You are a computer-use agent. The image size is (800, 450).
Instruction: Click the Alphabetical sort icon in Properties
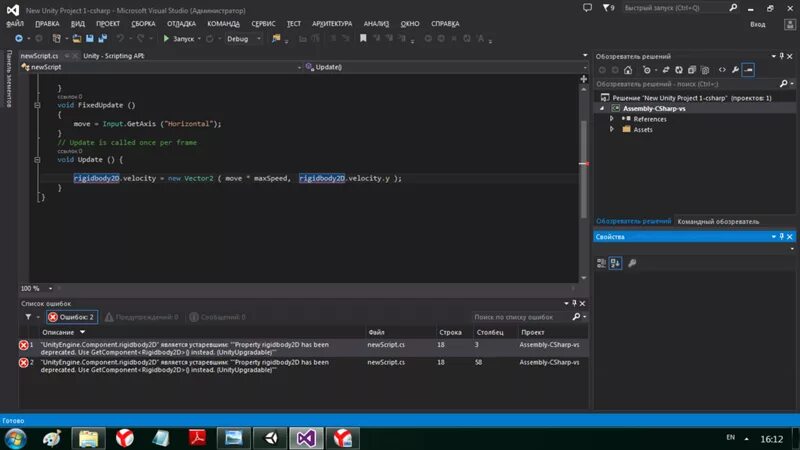coord(615,263)
